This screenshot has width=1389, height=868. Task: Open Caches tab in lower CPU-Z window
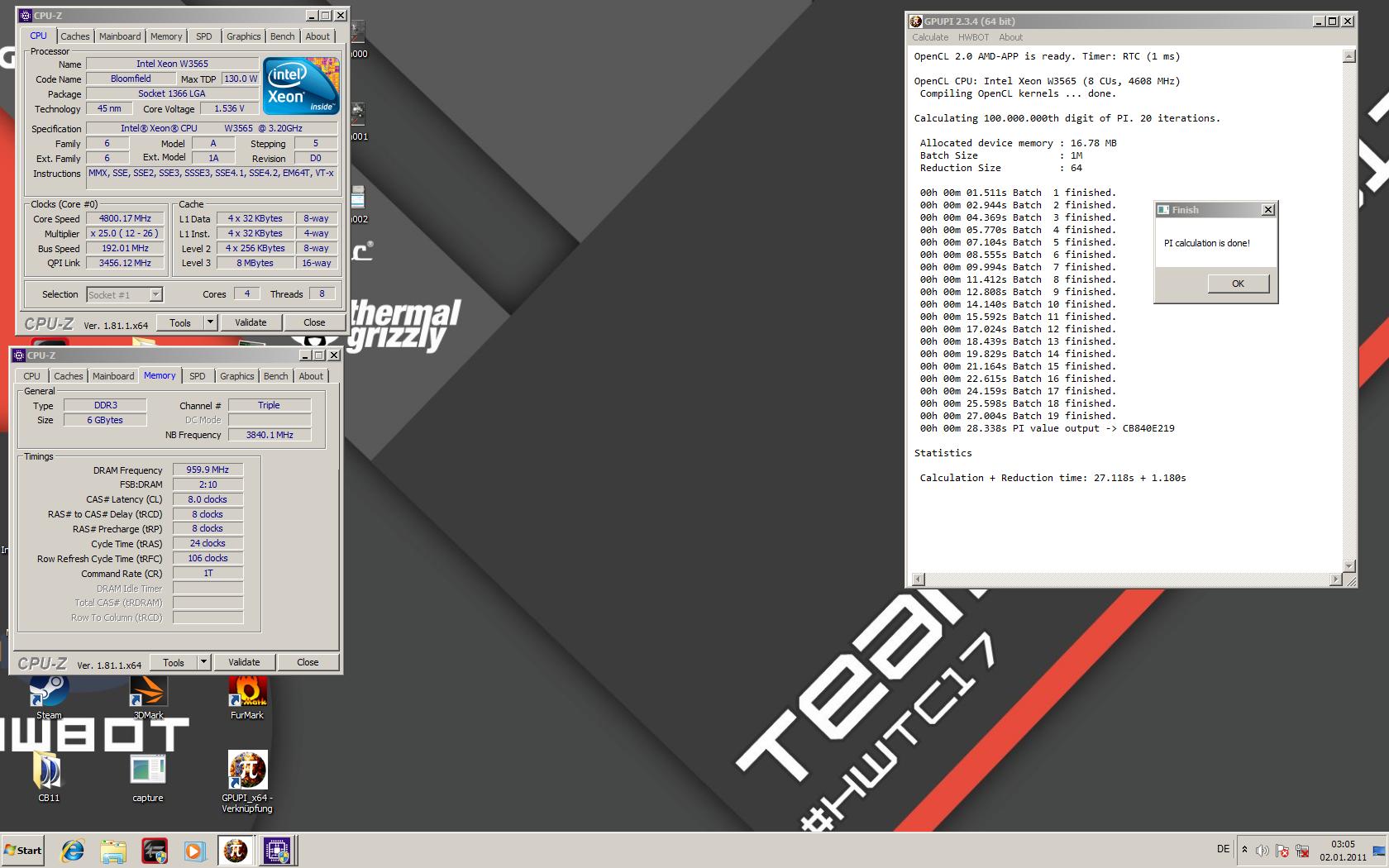(69, 376)
